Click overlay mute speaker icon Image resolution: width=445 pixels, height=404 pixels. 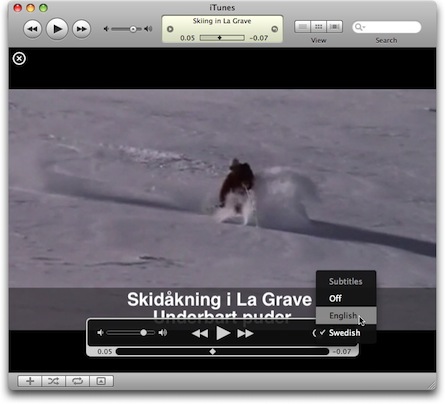point(100,333)
